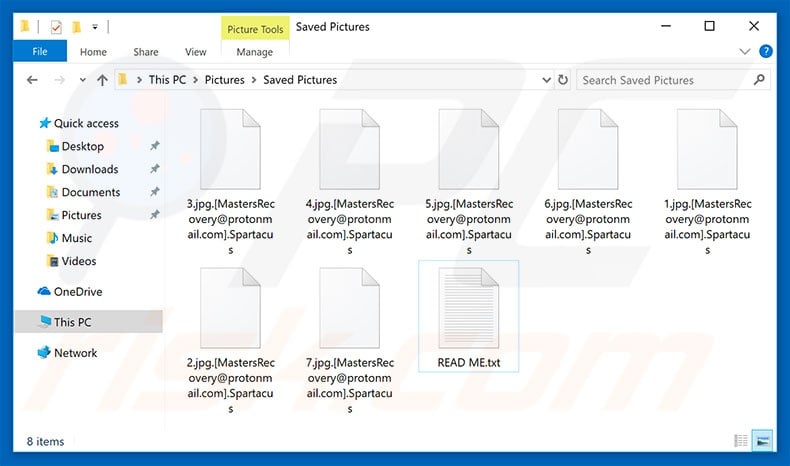Open Downloads in the navigation pane
Screen dimensions: 790x466
pyautogui.click(x=90, y=169)
